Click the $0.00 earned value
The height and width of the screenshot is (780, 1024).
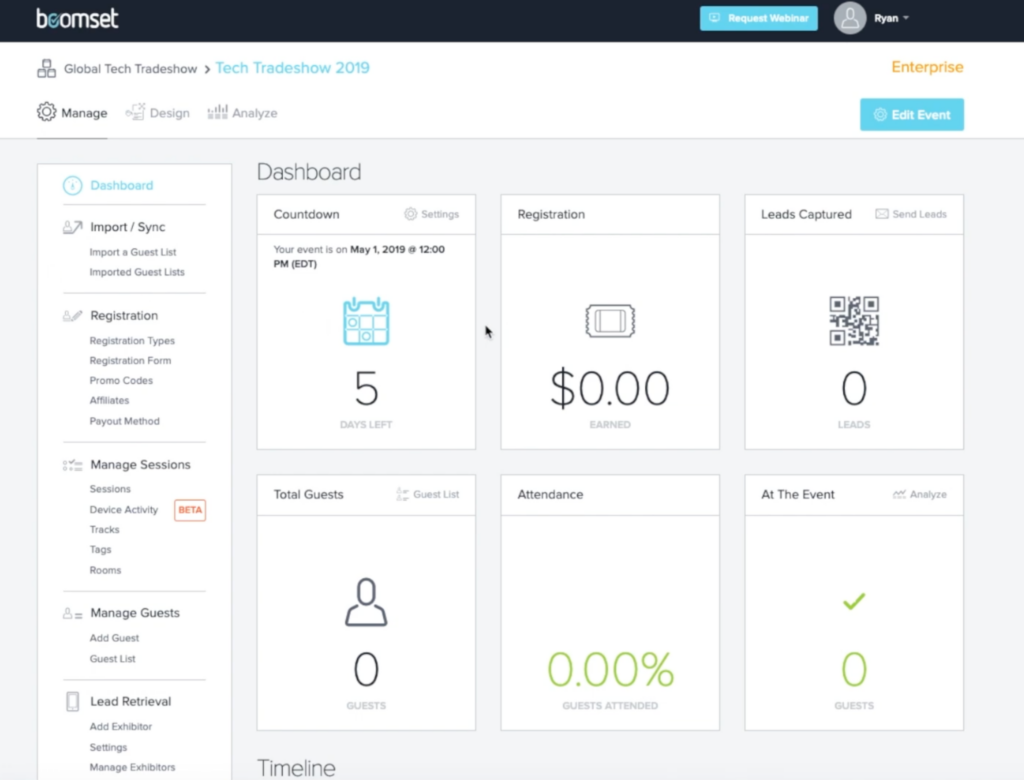click(x=610, y=389)
